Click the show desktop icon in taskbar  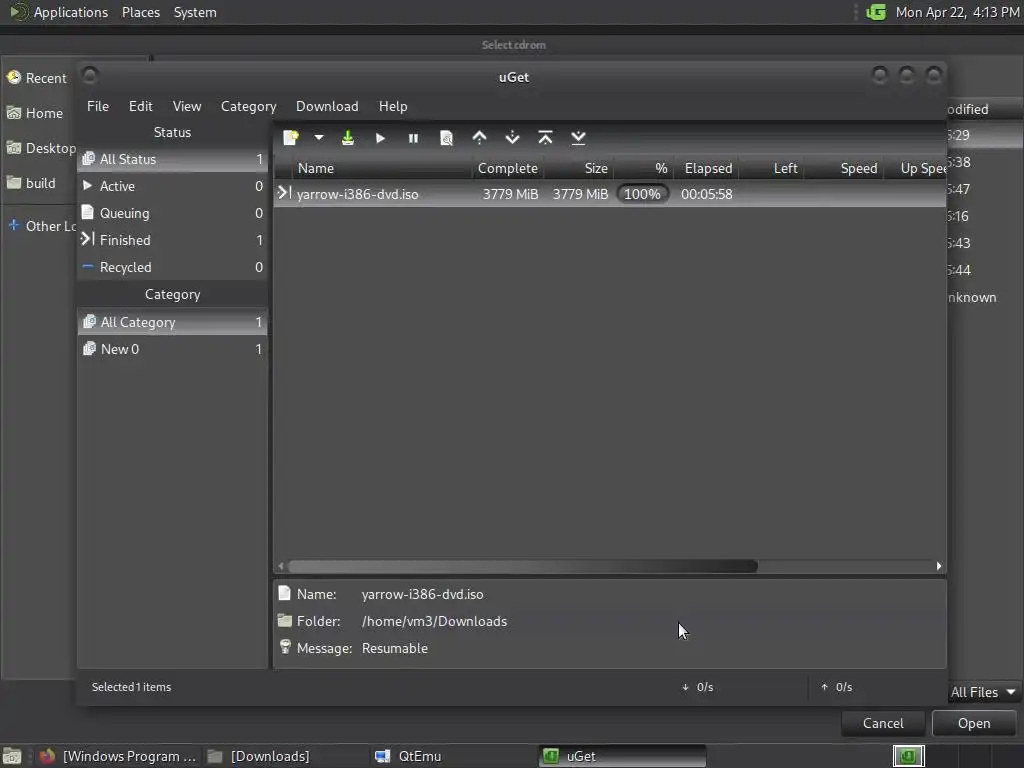point(12,756)
